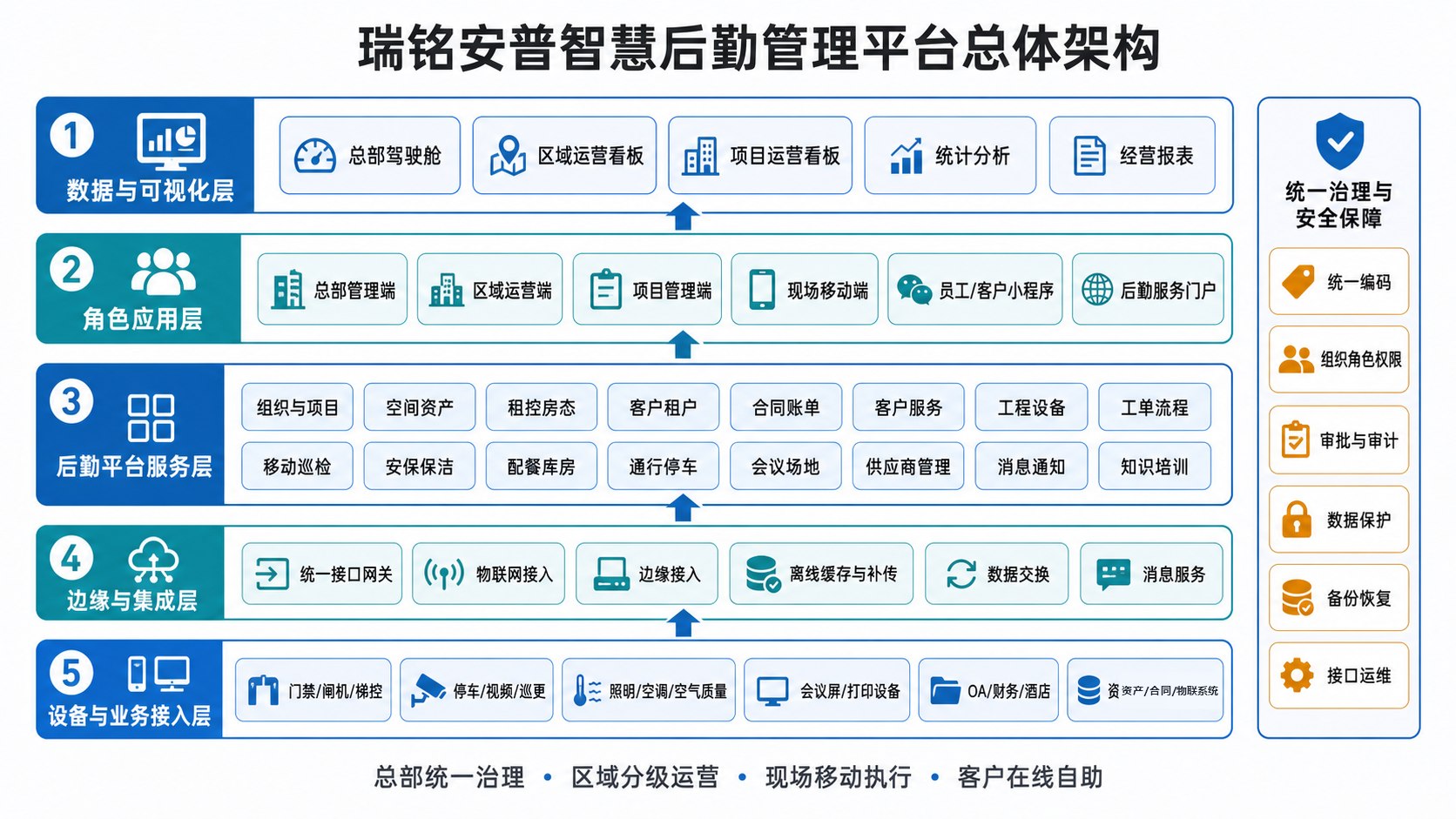Click the 组织角色权限 people icon
The image size is (1456, 819).
1296,359
